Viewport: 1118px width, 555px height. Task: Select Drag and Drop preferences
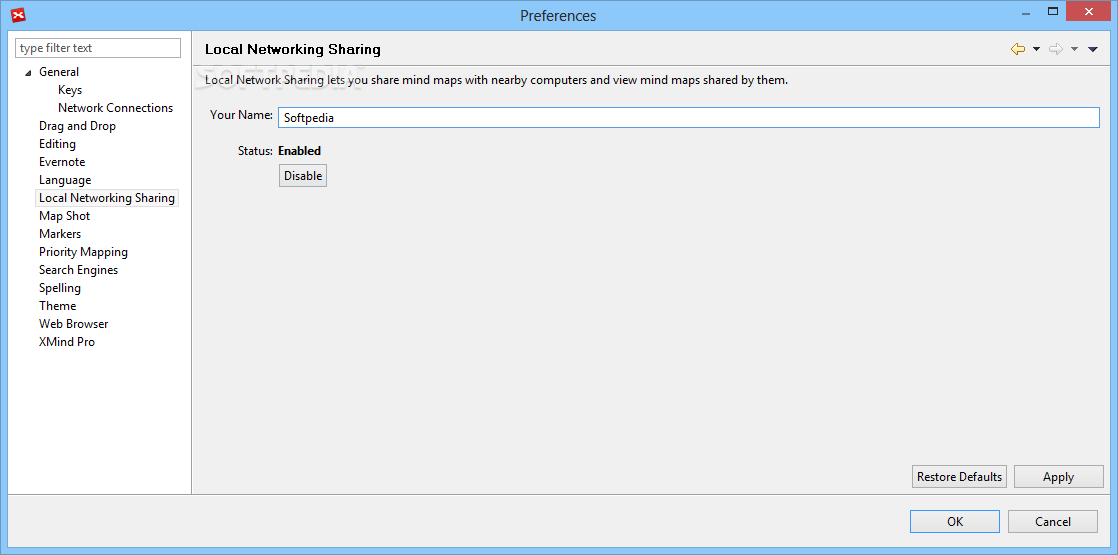pos(77,126)
